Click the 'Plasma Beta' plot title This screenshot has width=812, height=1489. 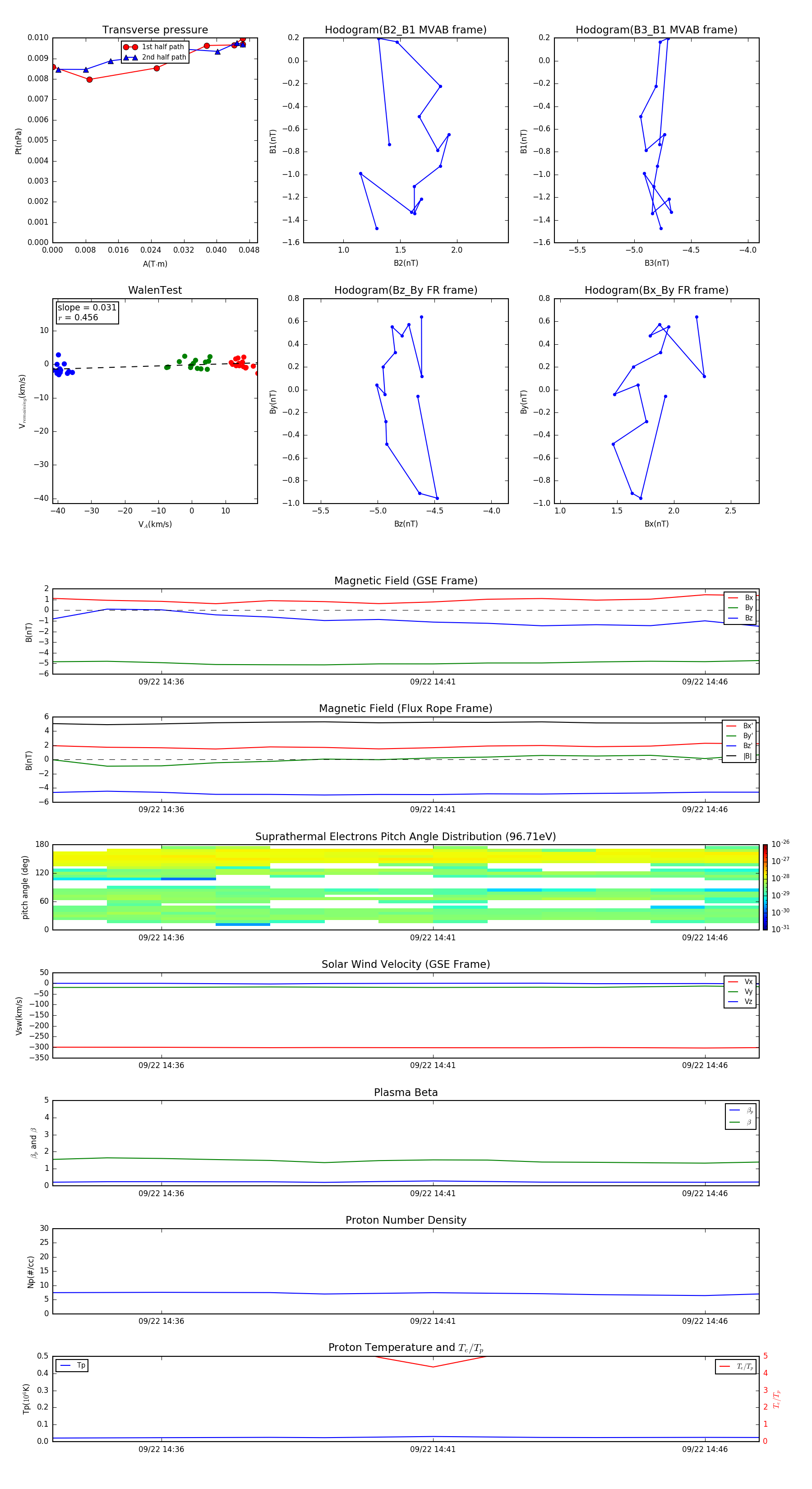coord(406,1093)
